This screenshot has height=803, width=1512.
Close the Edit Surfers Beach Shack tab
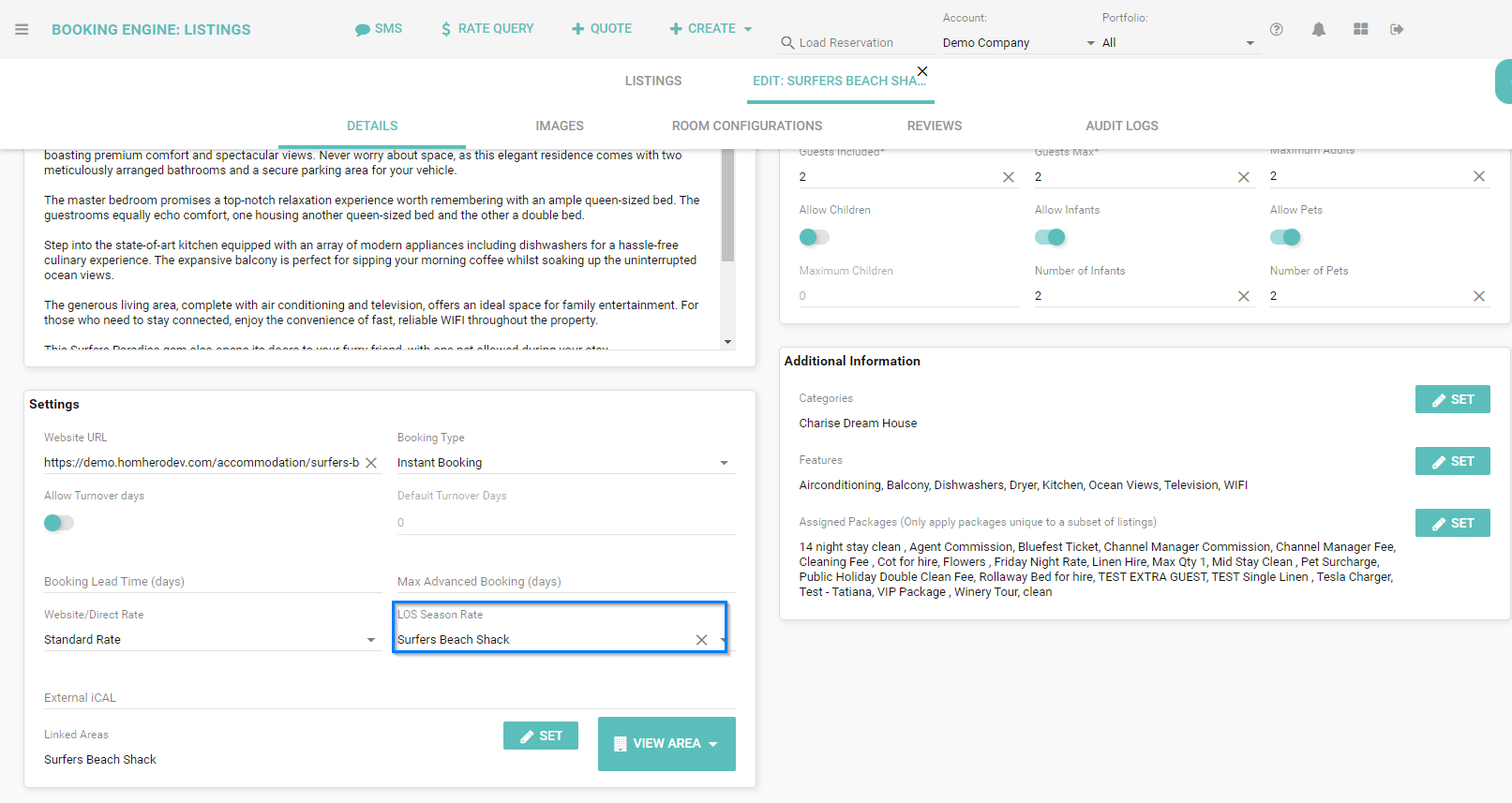click(x=922, y=71)
